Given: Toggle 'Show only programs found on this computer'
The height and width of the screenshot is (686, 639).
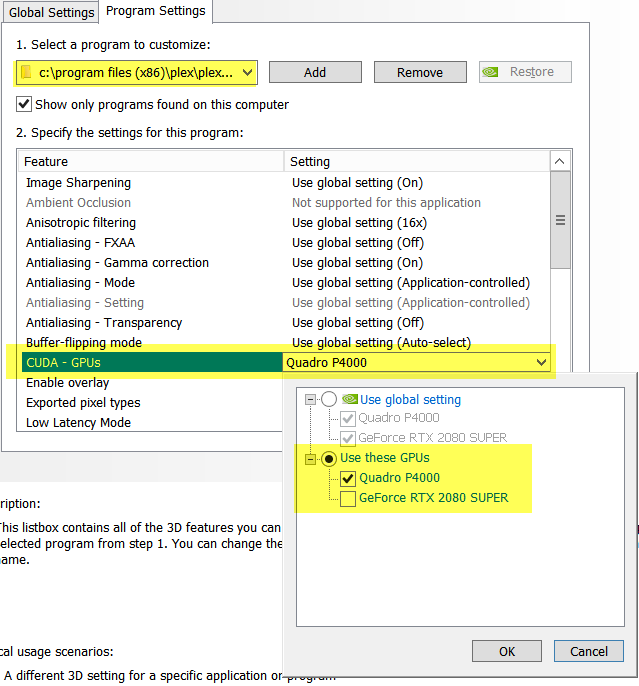Looking at the screenshot, I should click(24, 105).
